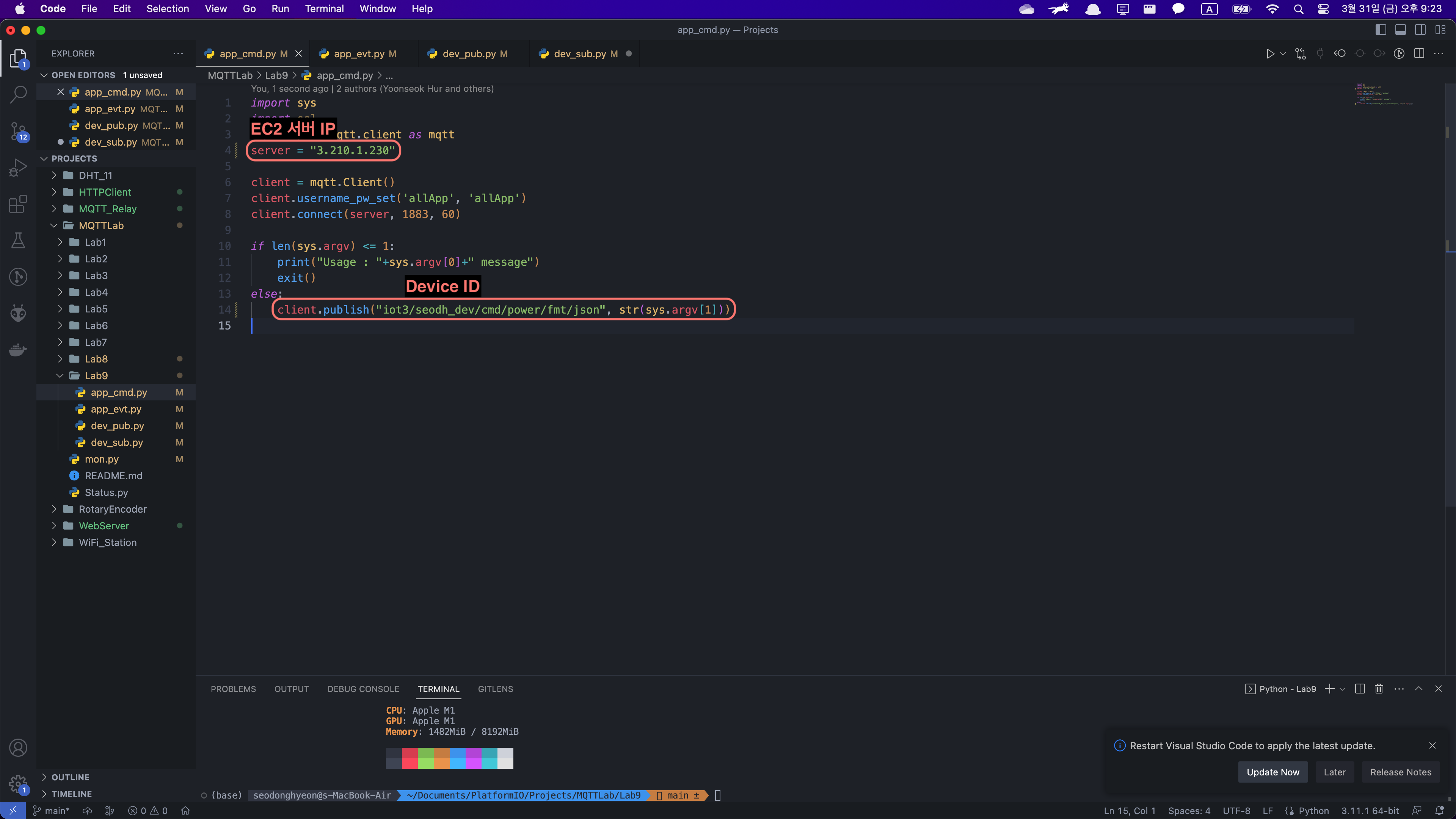
Task: Open the Extensions view icon
Action: point(18,204)
